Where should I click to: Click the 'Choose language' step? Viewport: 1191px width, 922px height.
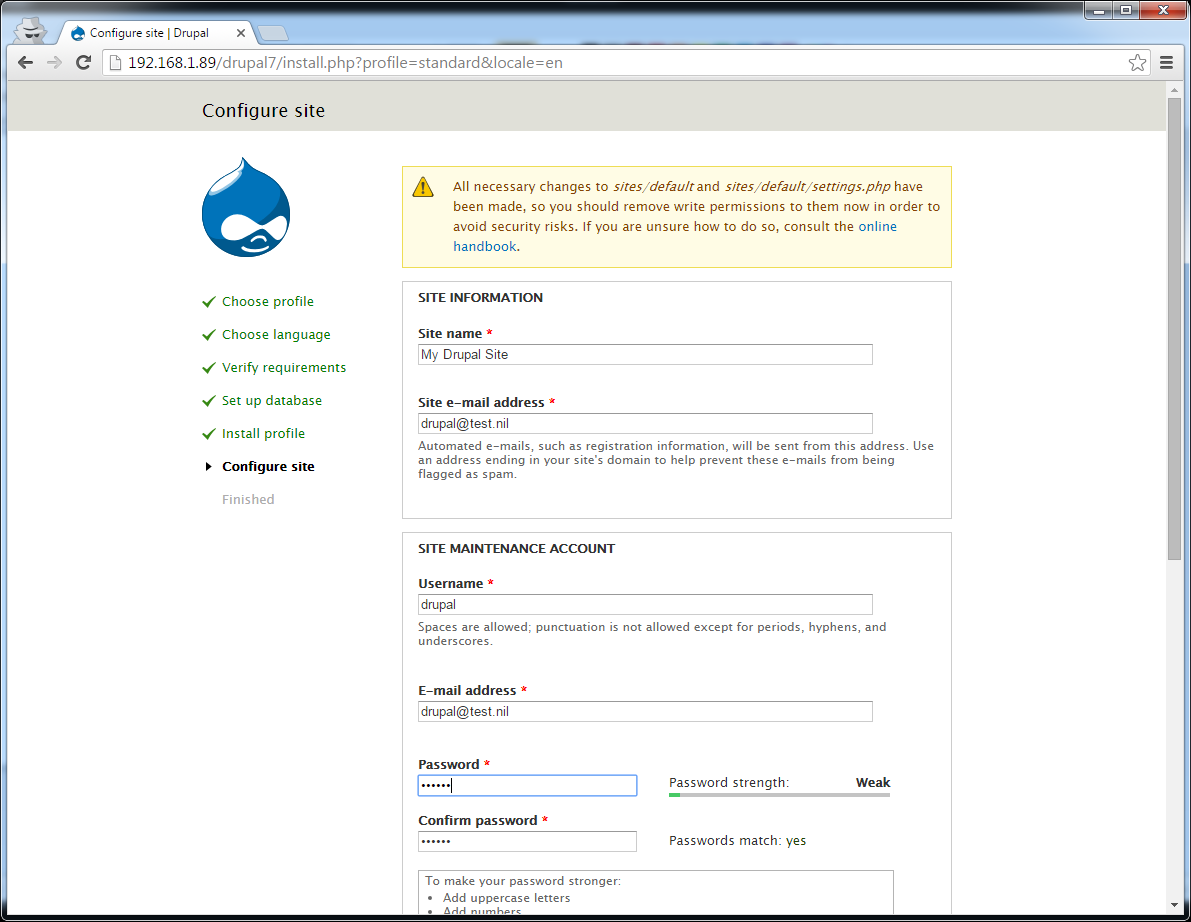tap(276, 335)
